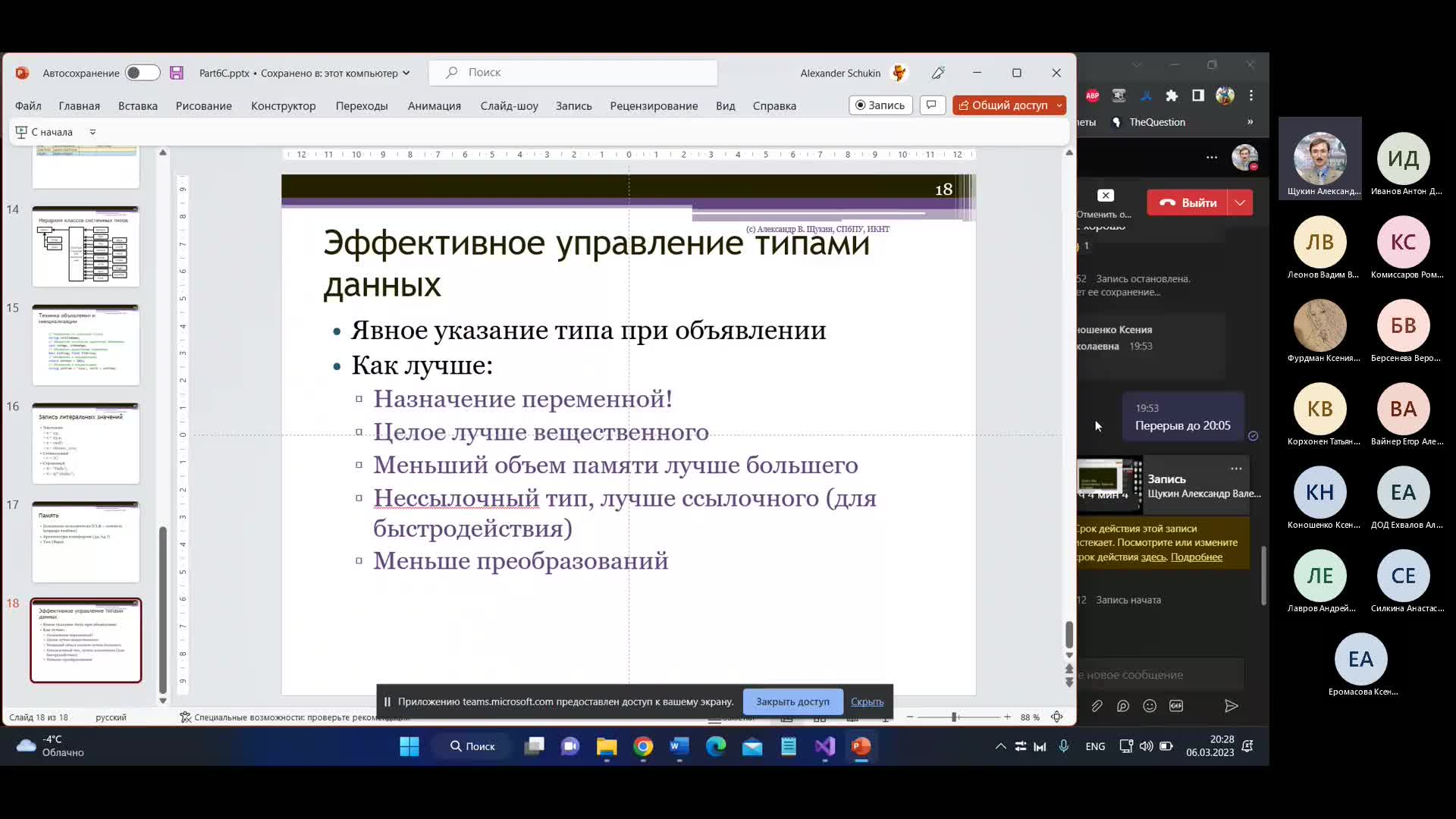Click the next slide double arrow

pyautogui.click(x=1069, y=682)
